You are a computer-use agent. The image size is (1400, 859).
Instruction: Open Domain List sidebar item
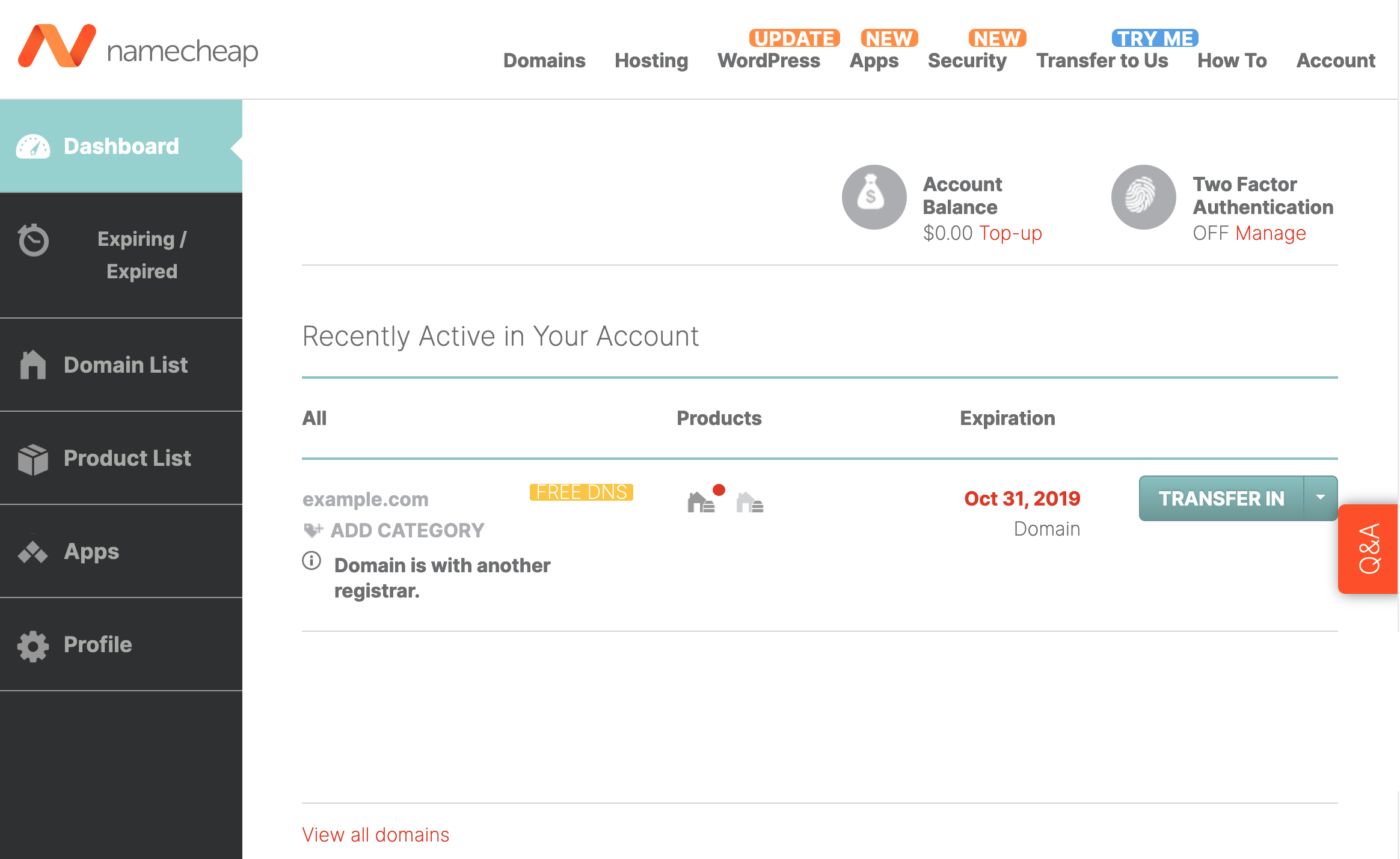tap(121, 365)
